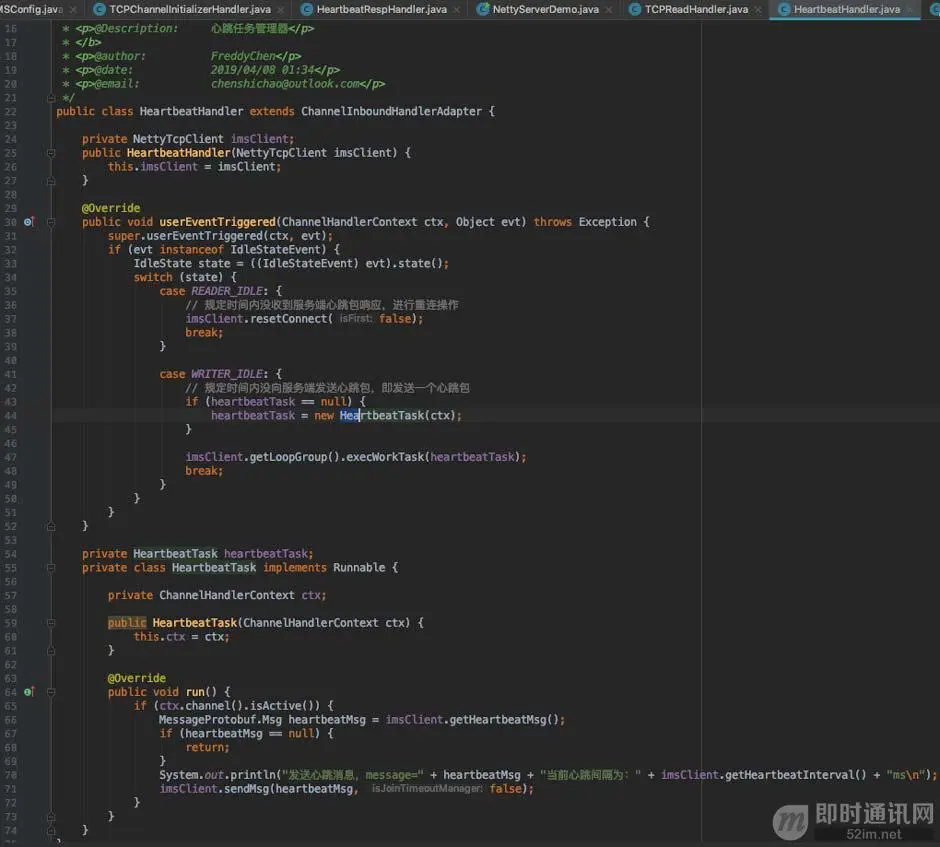Collapse the HeartbeatHandler constructor at line 25

click(x=51, y=153)
